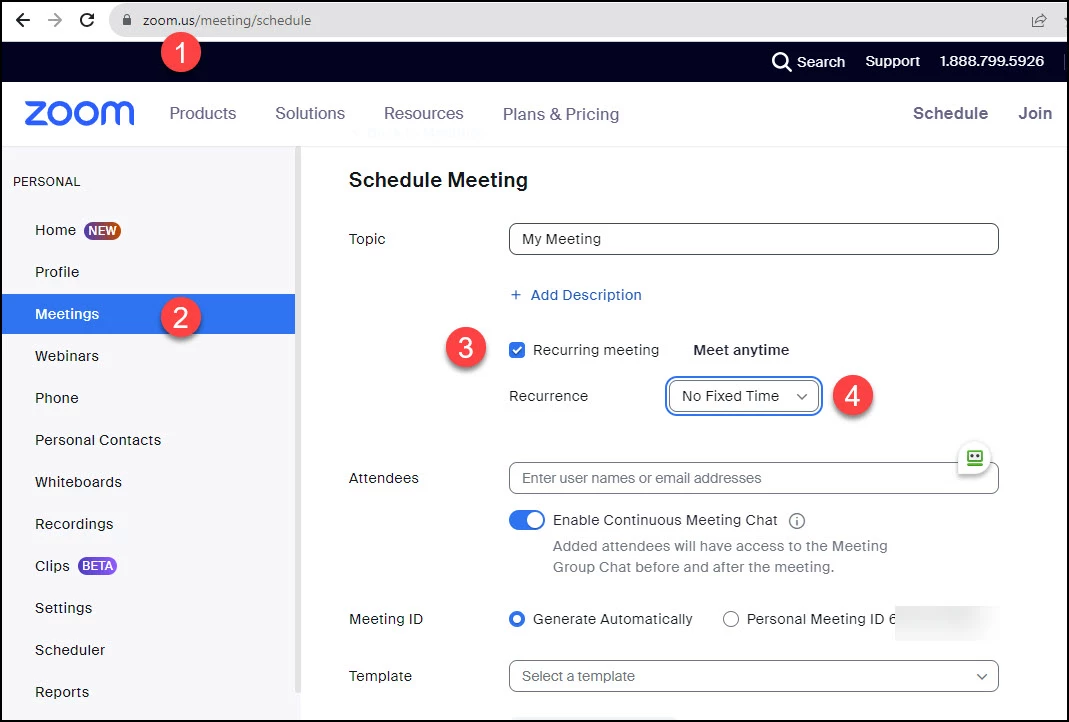
Task: Click the padlock site info icon
Action: [126, 20]
